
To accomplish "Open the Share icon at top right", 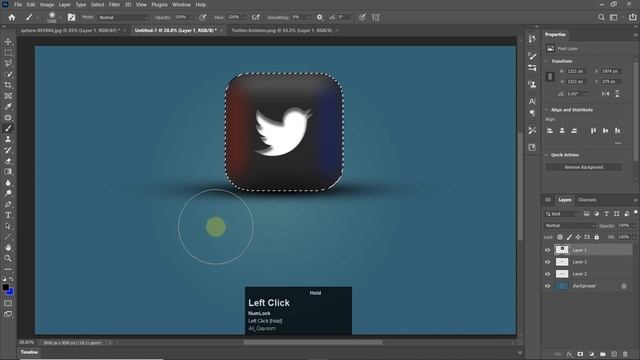I will point(632,17).
